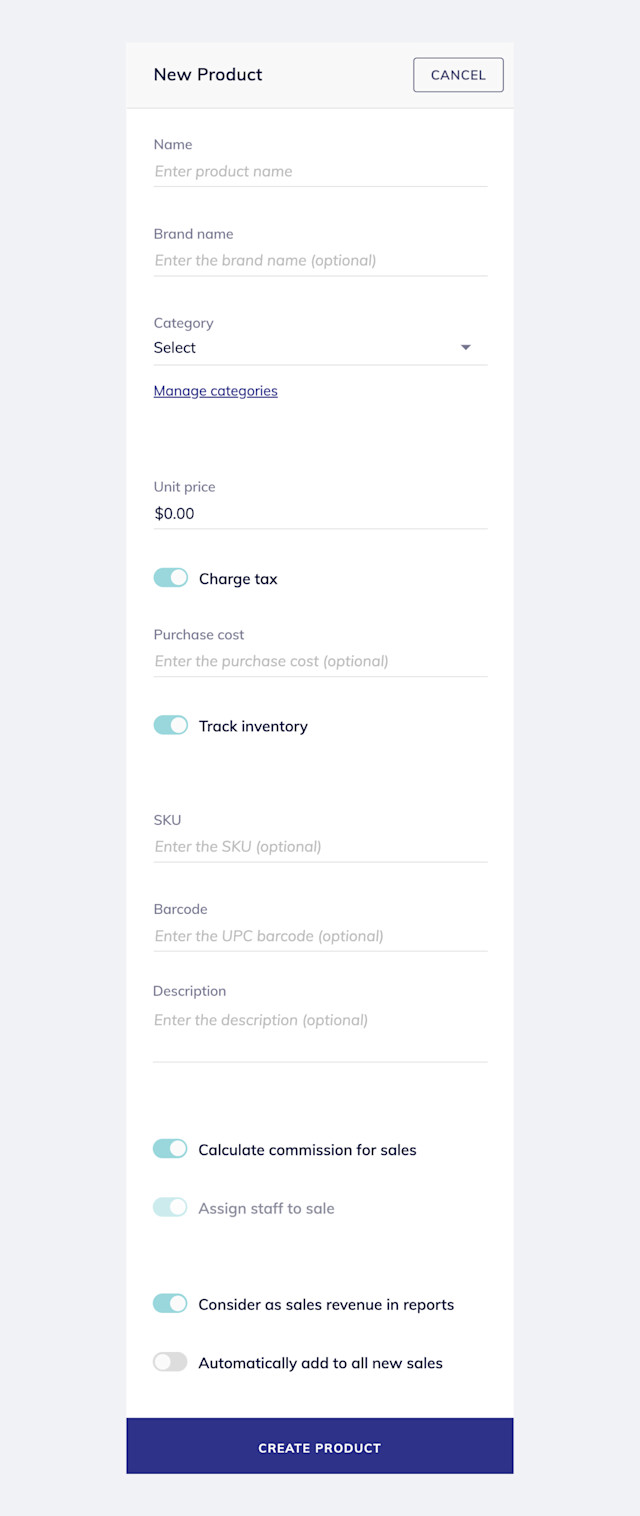Click the New Product header title

208,75
